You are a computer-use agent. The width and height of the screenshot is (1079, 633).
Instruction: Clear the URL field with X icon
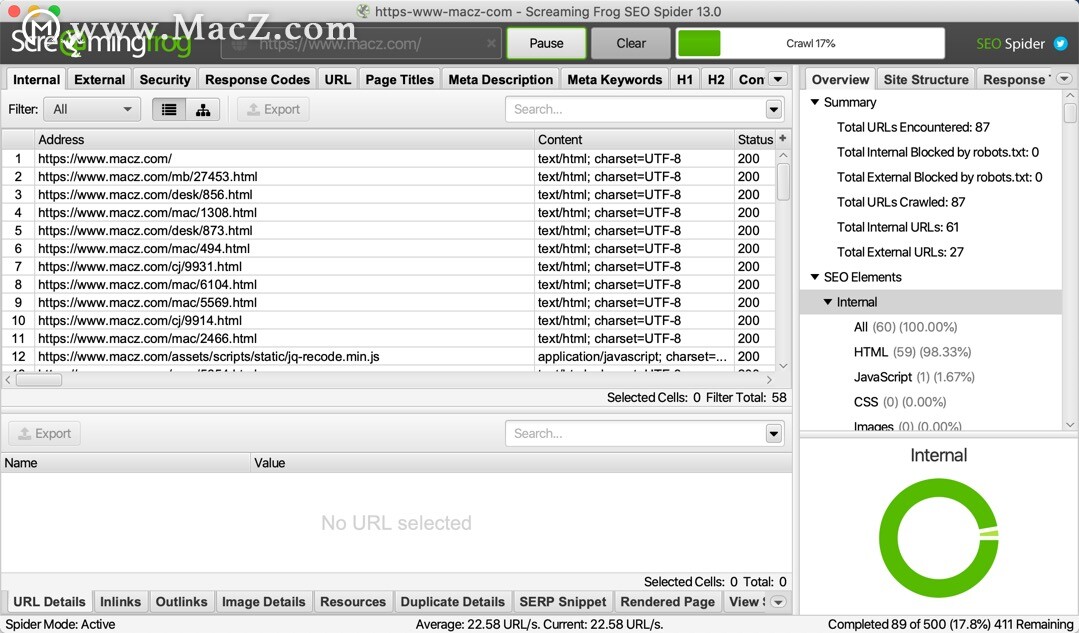[x=491, y=43]
